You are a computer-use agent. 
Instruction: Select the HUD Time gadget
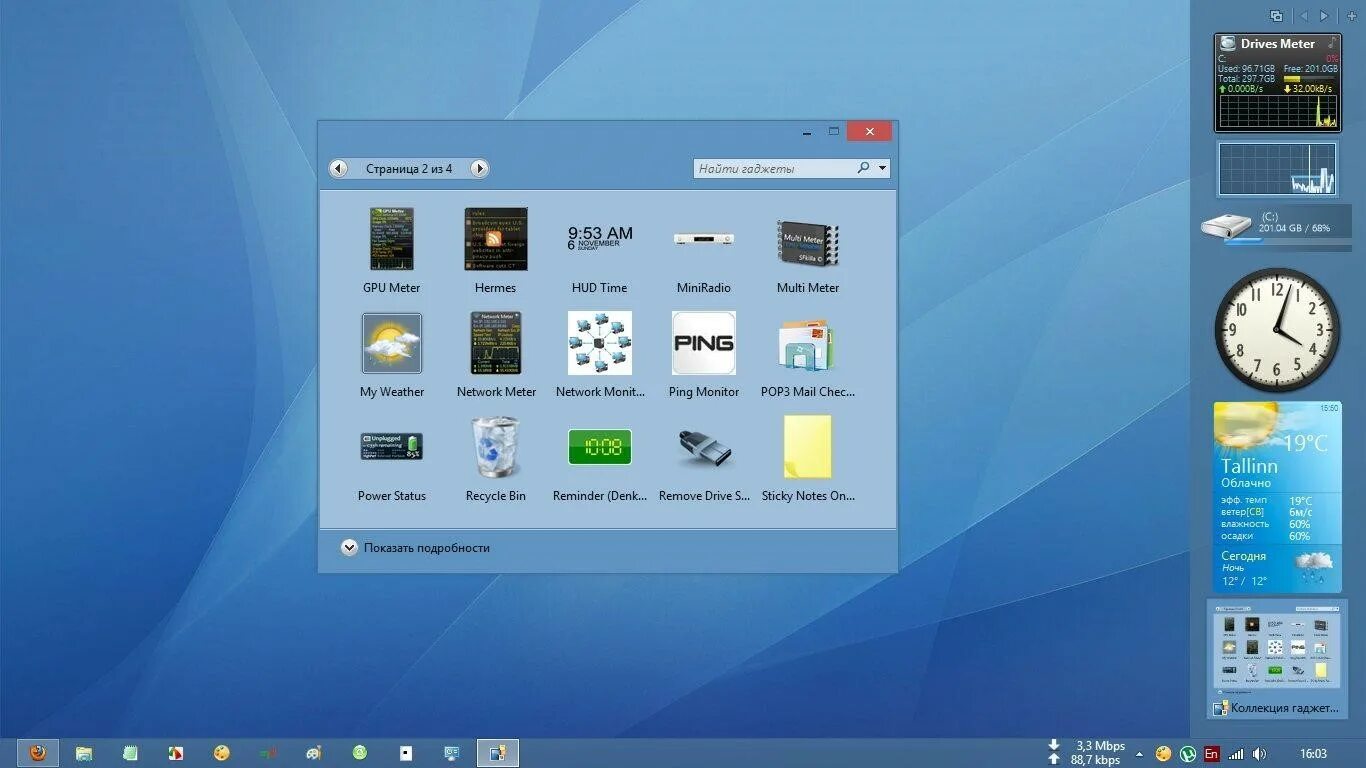coord(600,239)
